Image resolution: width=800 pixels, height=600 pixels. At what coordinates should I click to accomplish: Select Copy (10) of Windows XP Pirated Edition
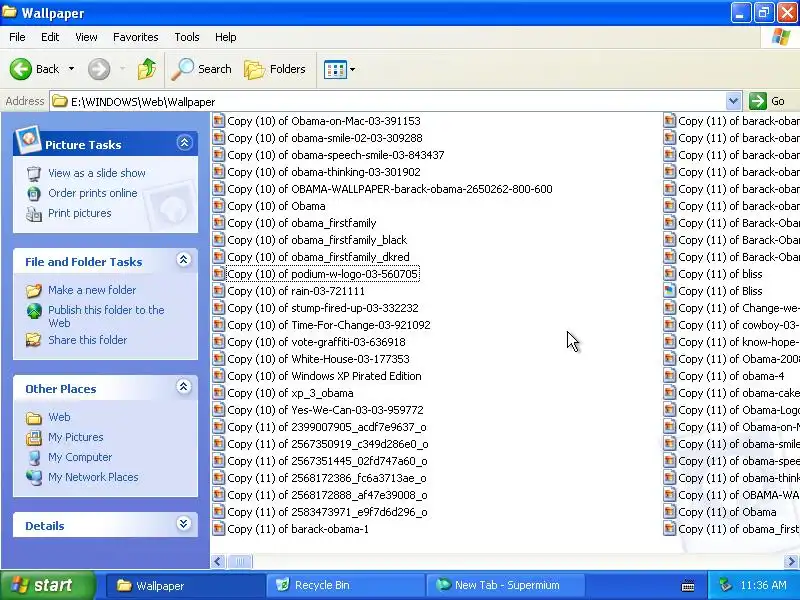pyautogui.click(x=324, y=376)
